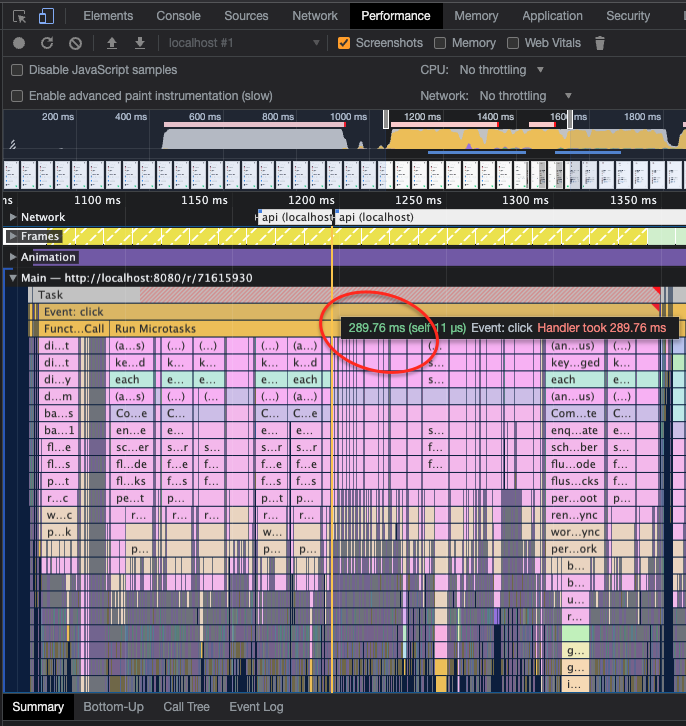
Task: Switch to the Console tab
Action: click(178, 16)
